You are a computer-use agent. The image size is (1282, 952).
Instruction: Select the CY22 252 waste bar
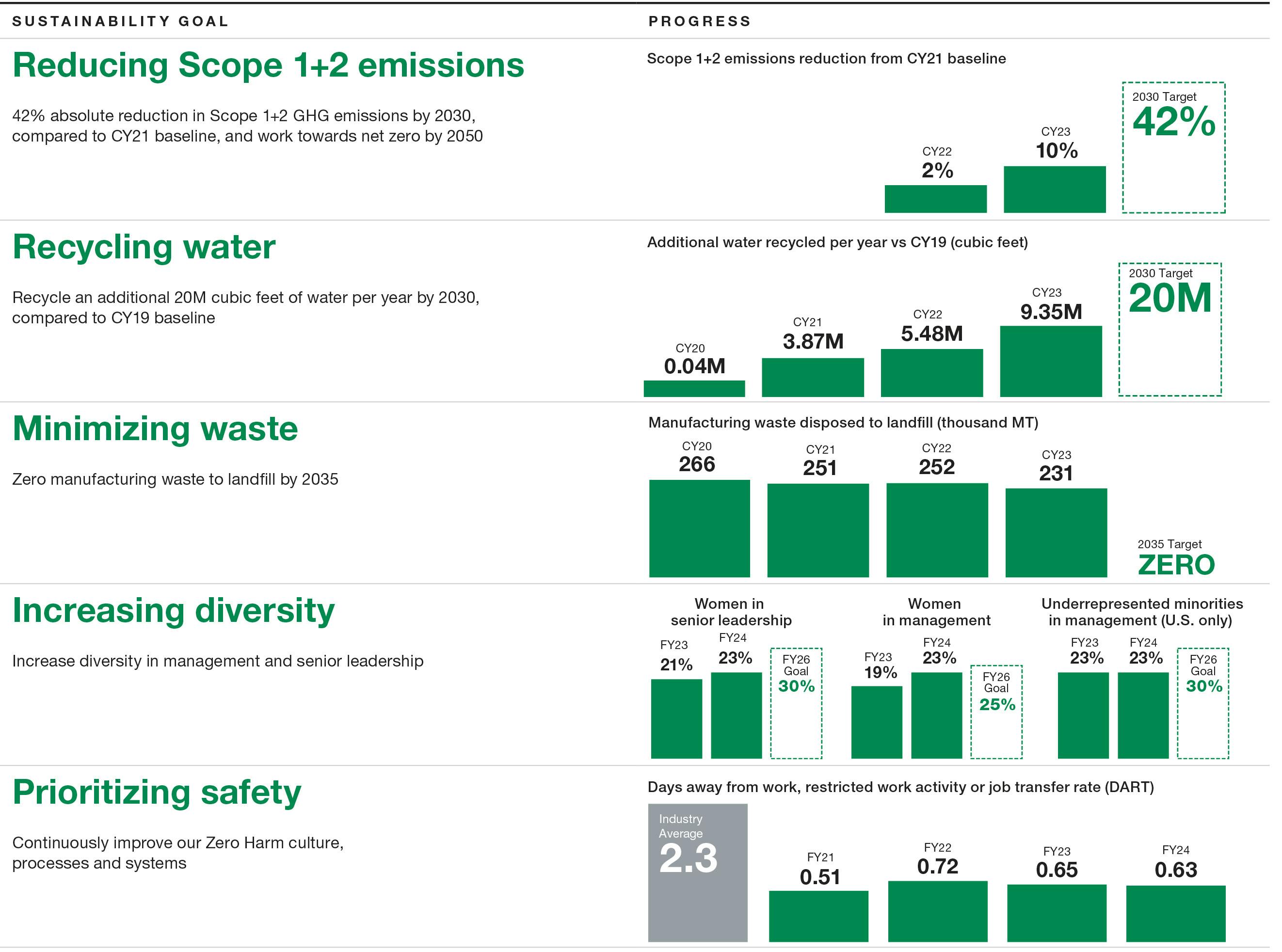click(x=937, y=530)
